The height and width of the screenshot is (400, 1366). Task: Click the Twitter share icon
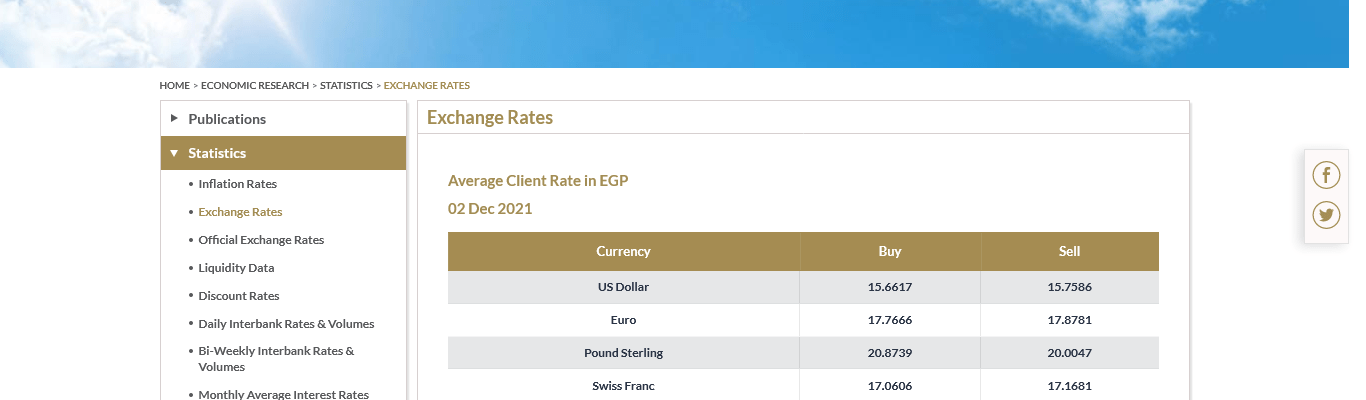point(1326,215)
